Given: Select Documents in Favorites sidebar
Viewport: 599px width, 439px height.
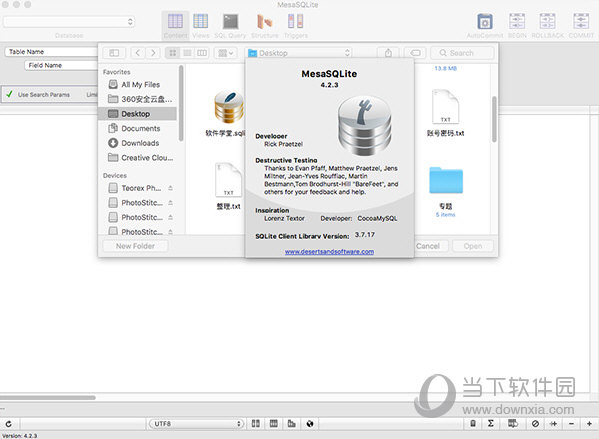Looking at the screenshot, I should pos(138,128).
